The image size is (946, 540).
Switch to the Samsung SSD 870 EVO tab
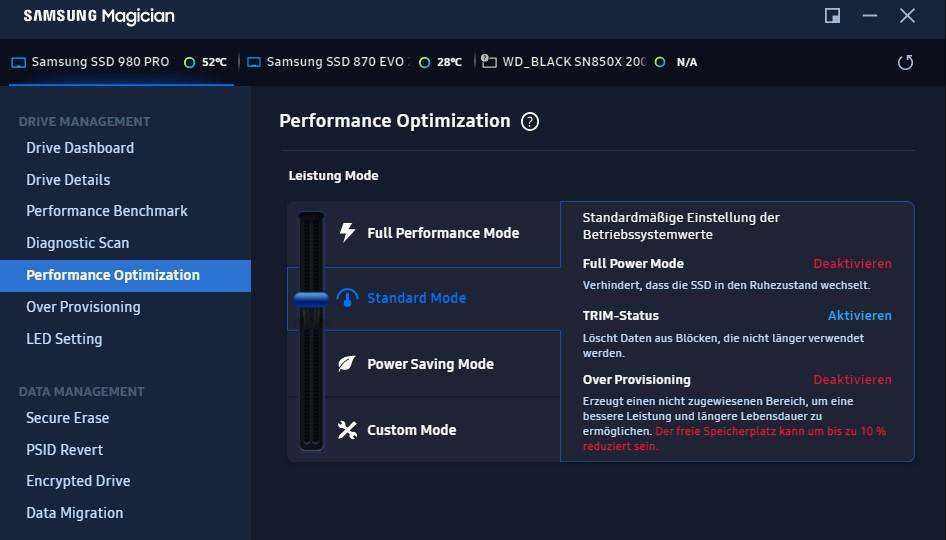coord(336,62)
